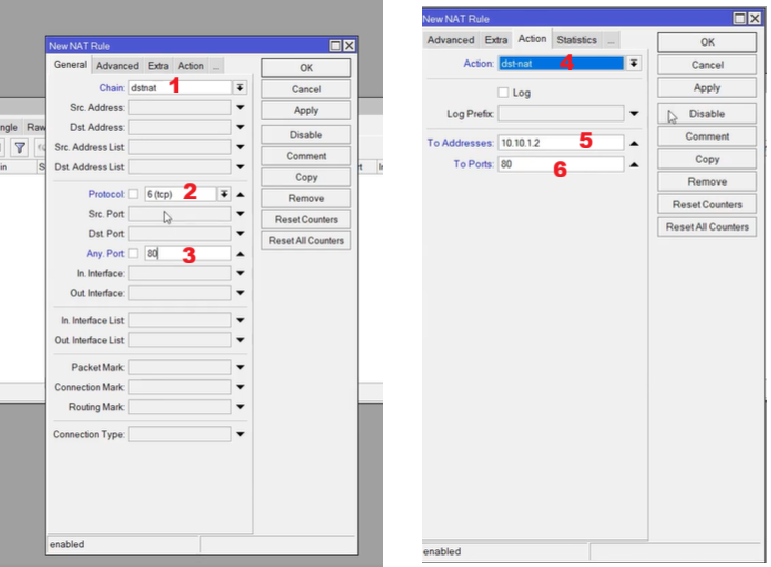Open the Action dropdown showing dst-nat
771x567 pixels.
tap(633, 63)
